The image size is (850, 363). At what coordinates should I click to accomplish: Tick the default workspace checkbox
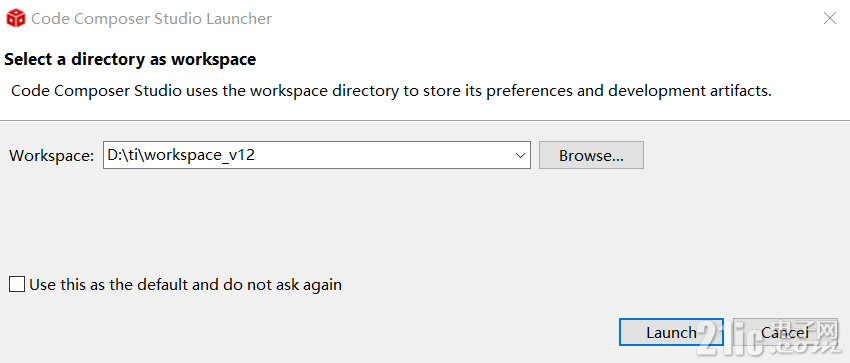pos(17,284)
